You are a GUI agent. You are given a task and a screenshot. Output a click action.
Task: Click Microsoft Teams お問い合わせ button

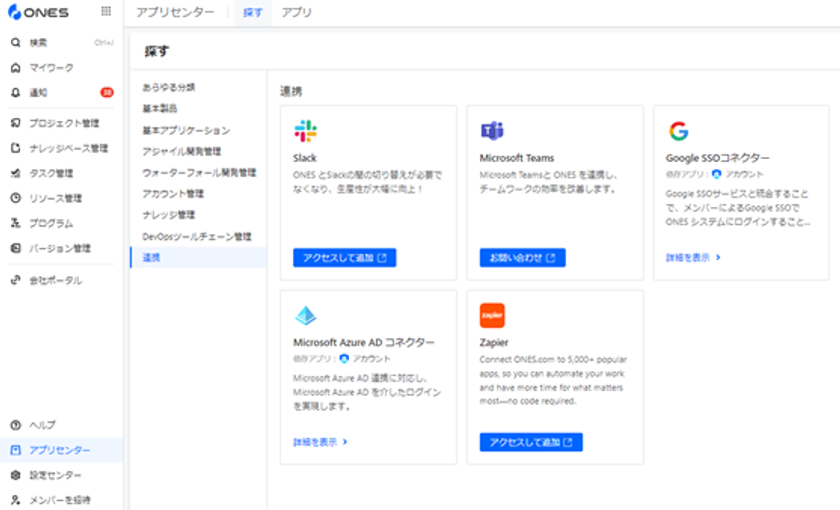point(522,258)
